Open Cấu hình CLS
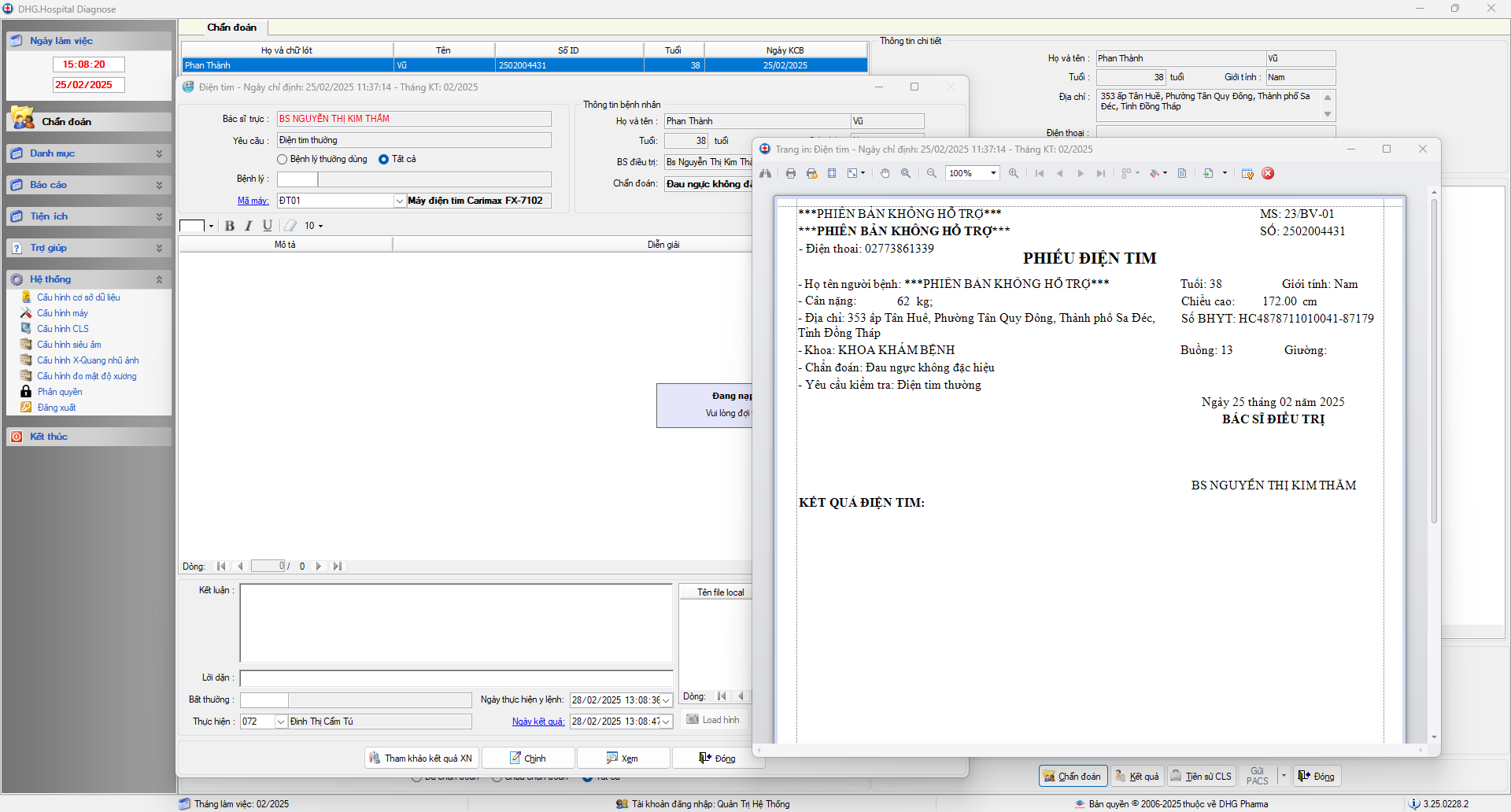The width and height of the screenshot is (1511, 812). [x=63, y=329]
